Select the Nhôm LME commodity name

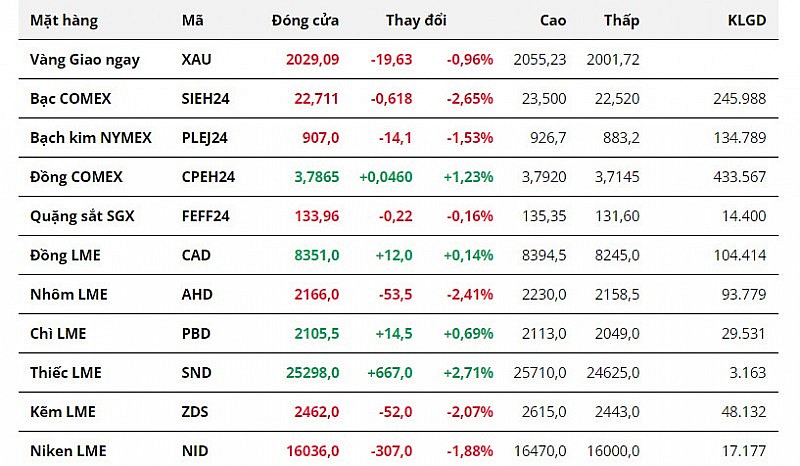click(69, 294)
